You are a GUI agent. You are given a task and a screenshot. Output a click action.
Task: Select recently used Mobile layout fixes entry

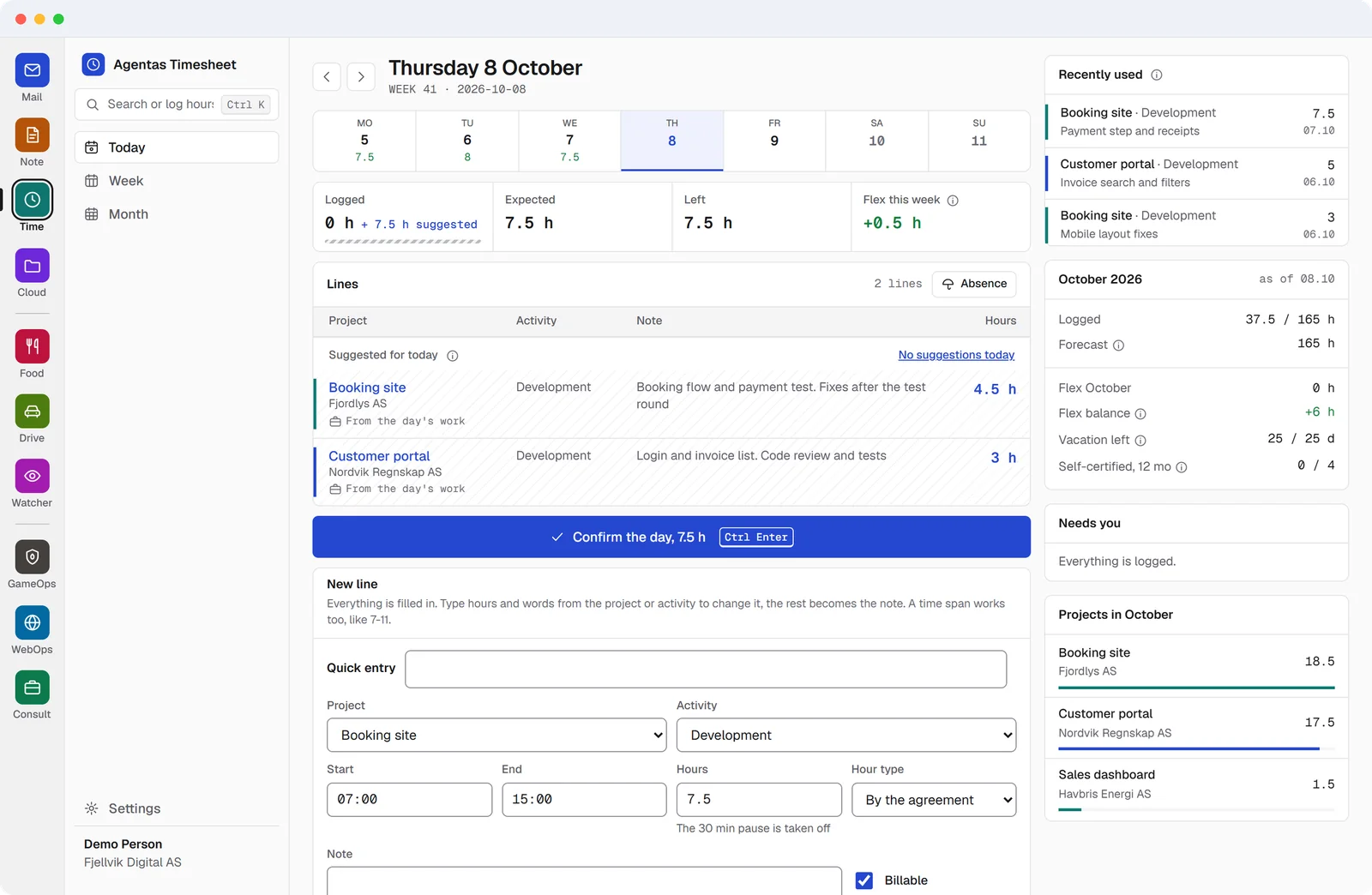[1196, 224]
